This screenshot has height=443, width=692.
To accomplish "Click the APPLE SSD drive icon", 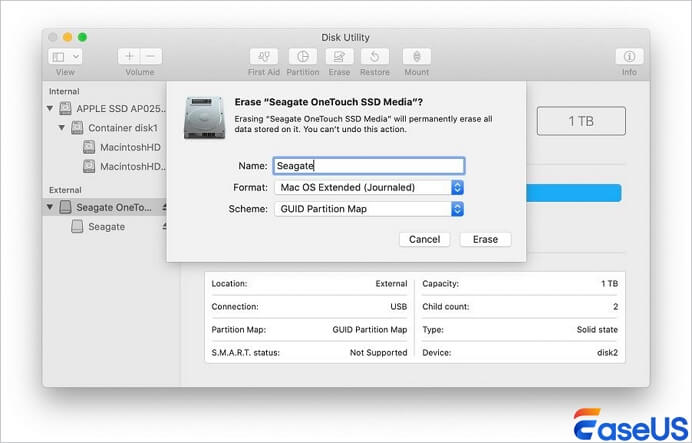I will click(65, 108).
